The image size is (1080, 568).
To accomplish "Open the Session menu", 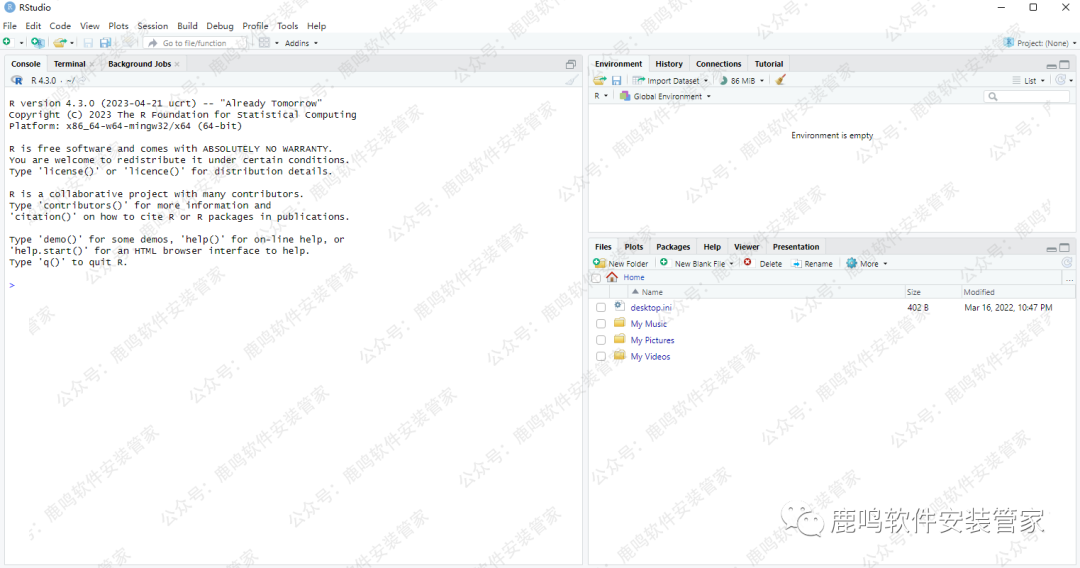I will tap(152, 26).
